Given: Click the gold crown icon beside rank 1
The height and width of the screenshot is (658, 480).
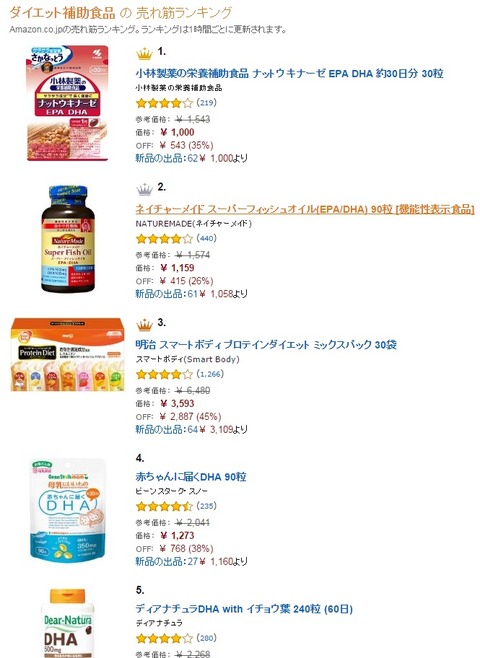Looking at the screenshot, I should [144, 54].
